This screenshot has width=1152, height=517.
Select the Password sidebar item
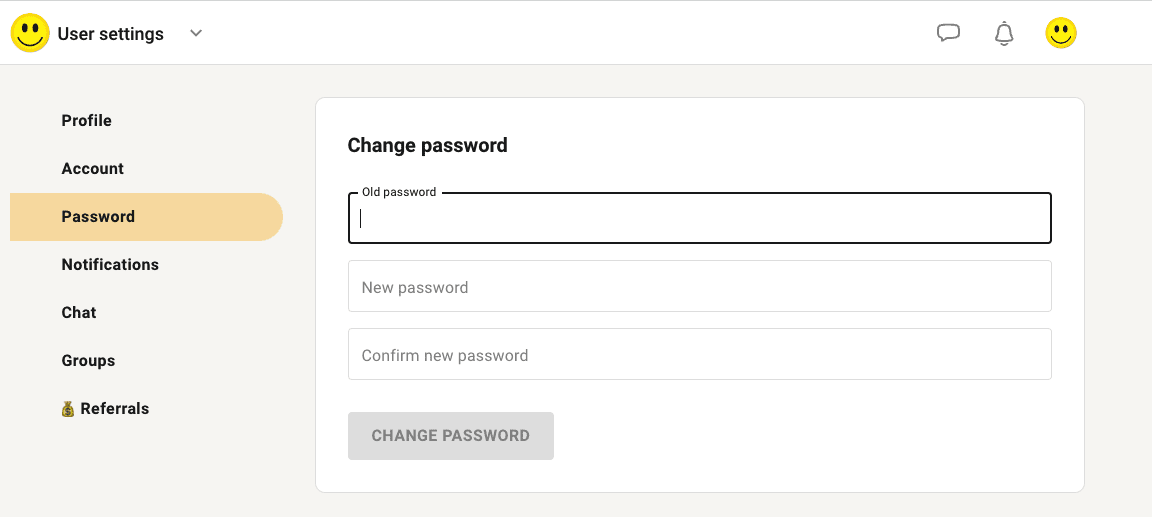(x=98, y=217)
